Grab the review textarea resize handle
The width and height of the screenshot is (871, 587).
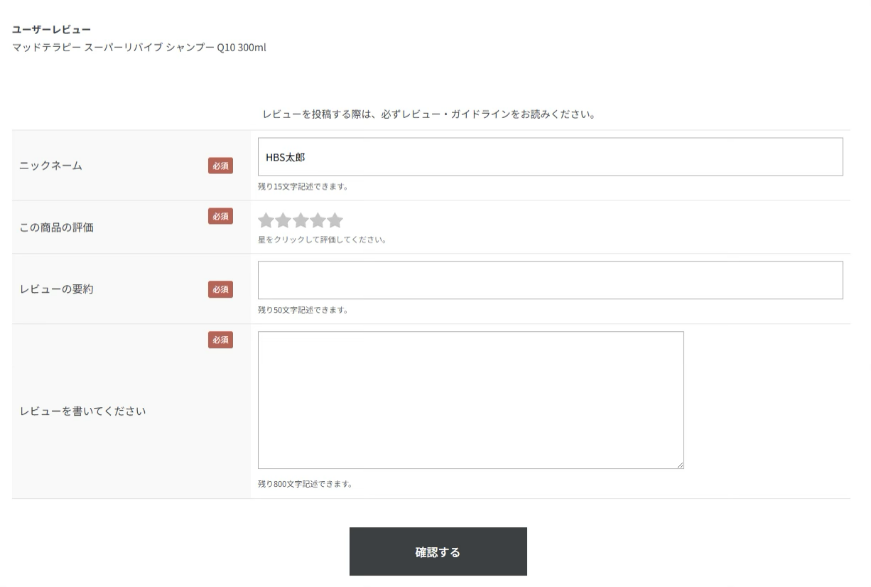click(679, 464)
